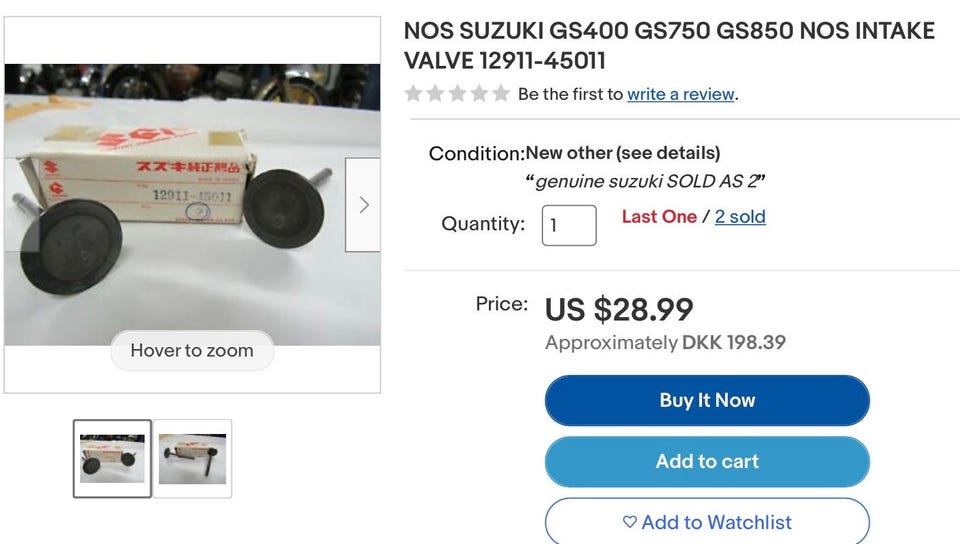Click the Hover to zoom label
Viewport: 960px width, 544px height.
coord(192,351)
